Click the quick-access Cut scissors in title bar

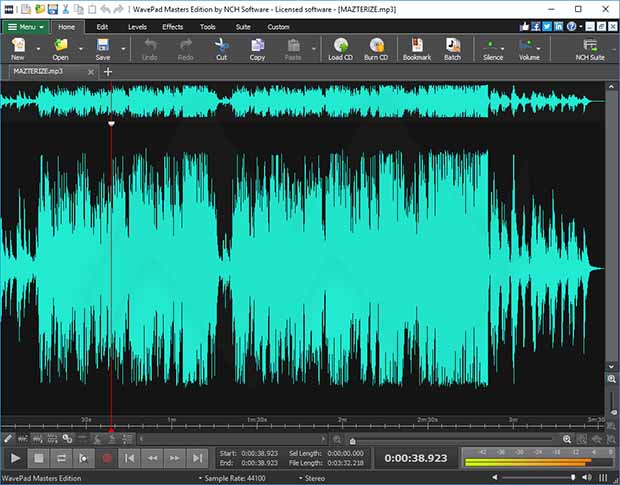pos(66,9)
